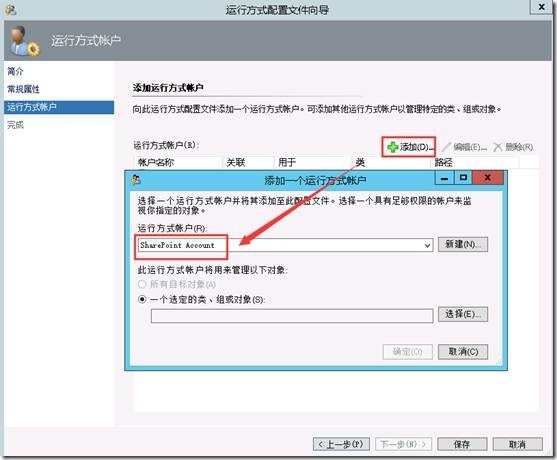The image size is (557, 460).
Task: Close the 运行方式配置文件向导 wizard window
Action: point(541,7)
